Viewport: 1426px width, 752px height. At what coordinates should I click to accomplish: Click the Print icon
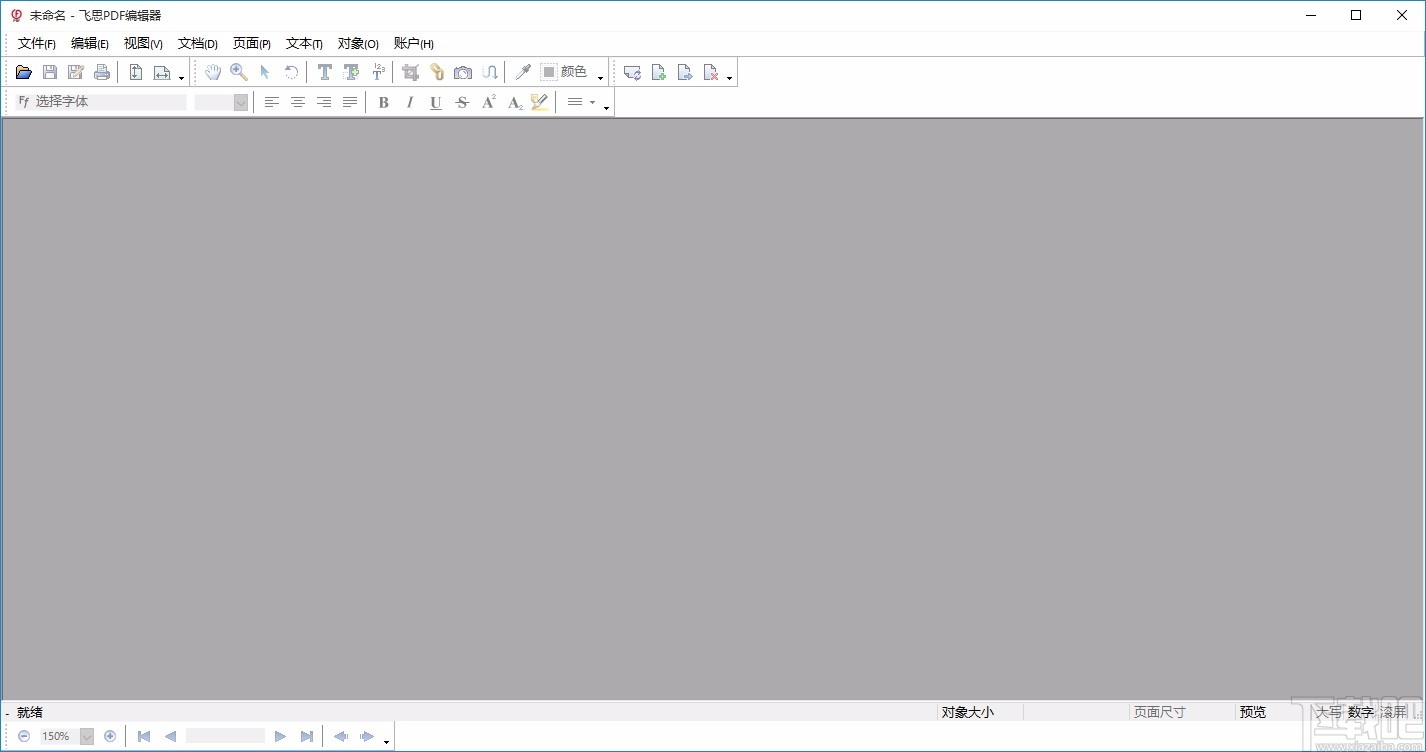(102, 72)
